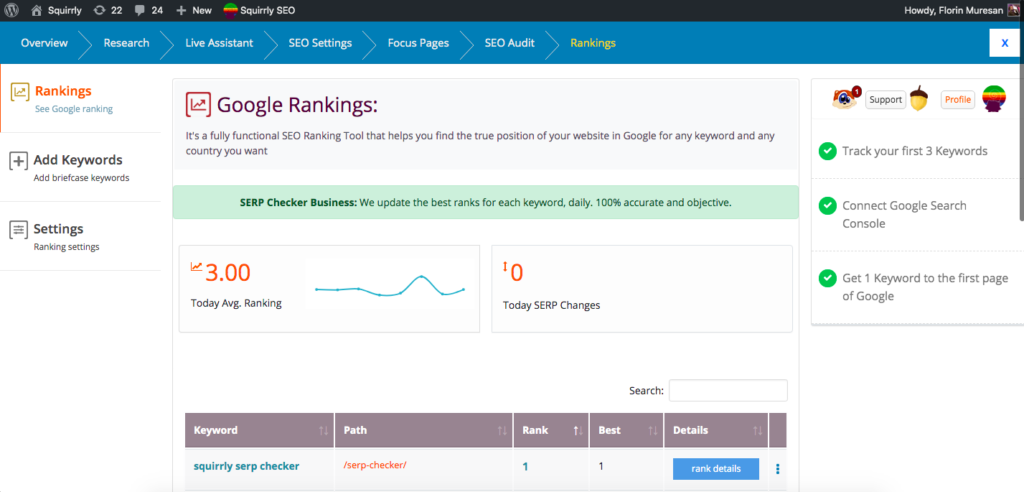Click the Profile button
This screenshot has width=1024, height=492.
[x=957, y=100]
